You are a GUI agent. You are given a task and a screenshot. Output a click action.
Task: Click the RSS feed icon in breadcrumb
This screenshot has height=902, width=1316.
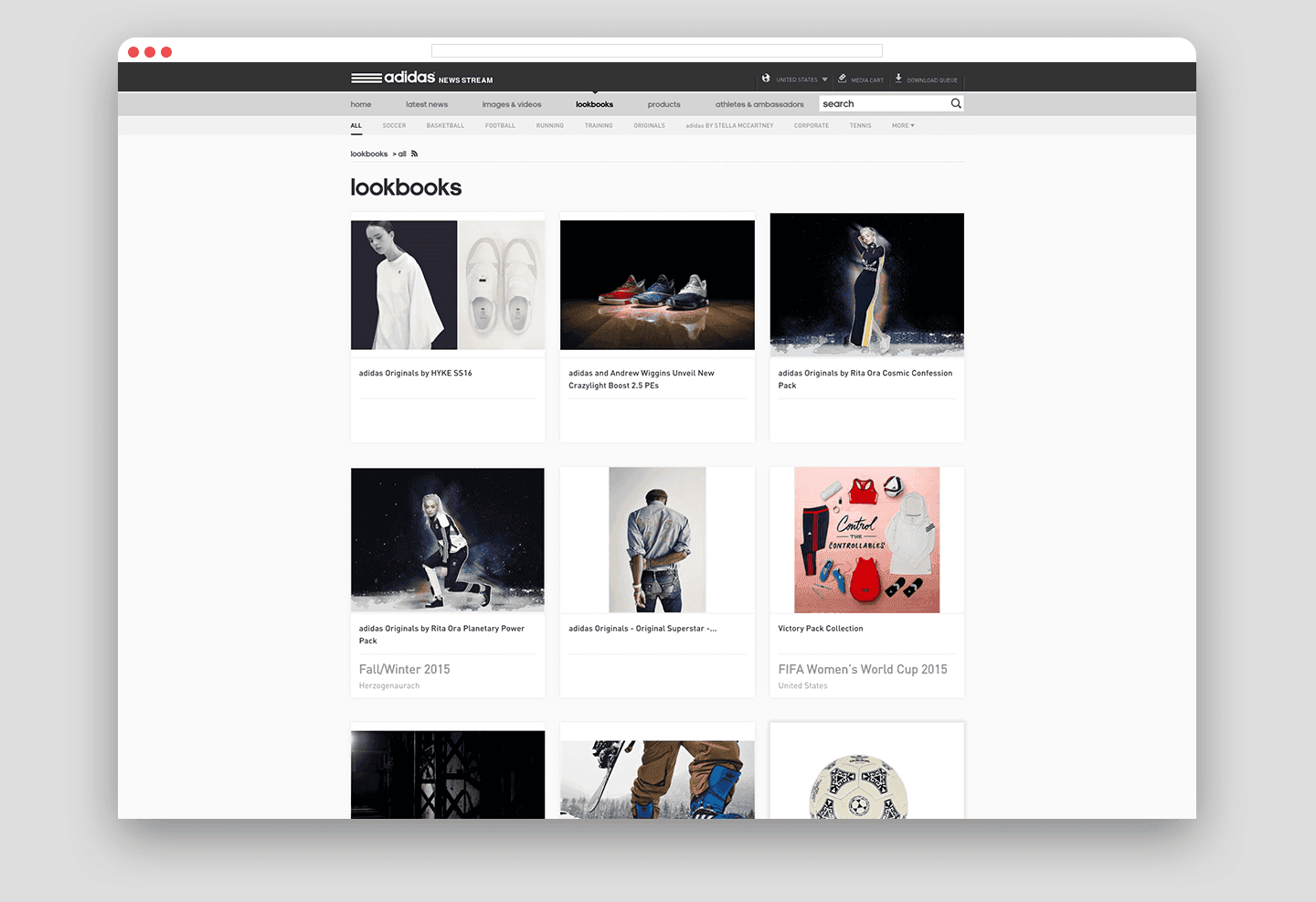tap(414, 154)
